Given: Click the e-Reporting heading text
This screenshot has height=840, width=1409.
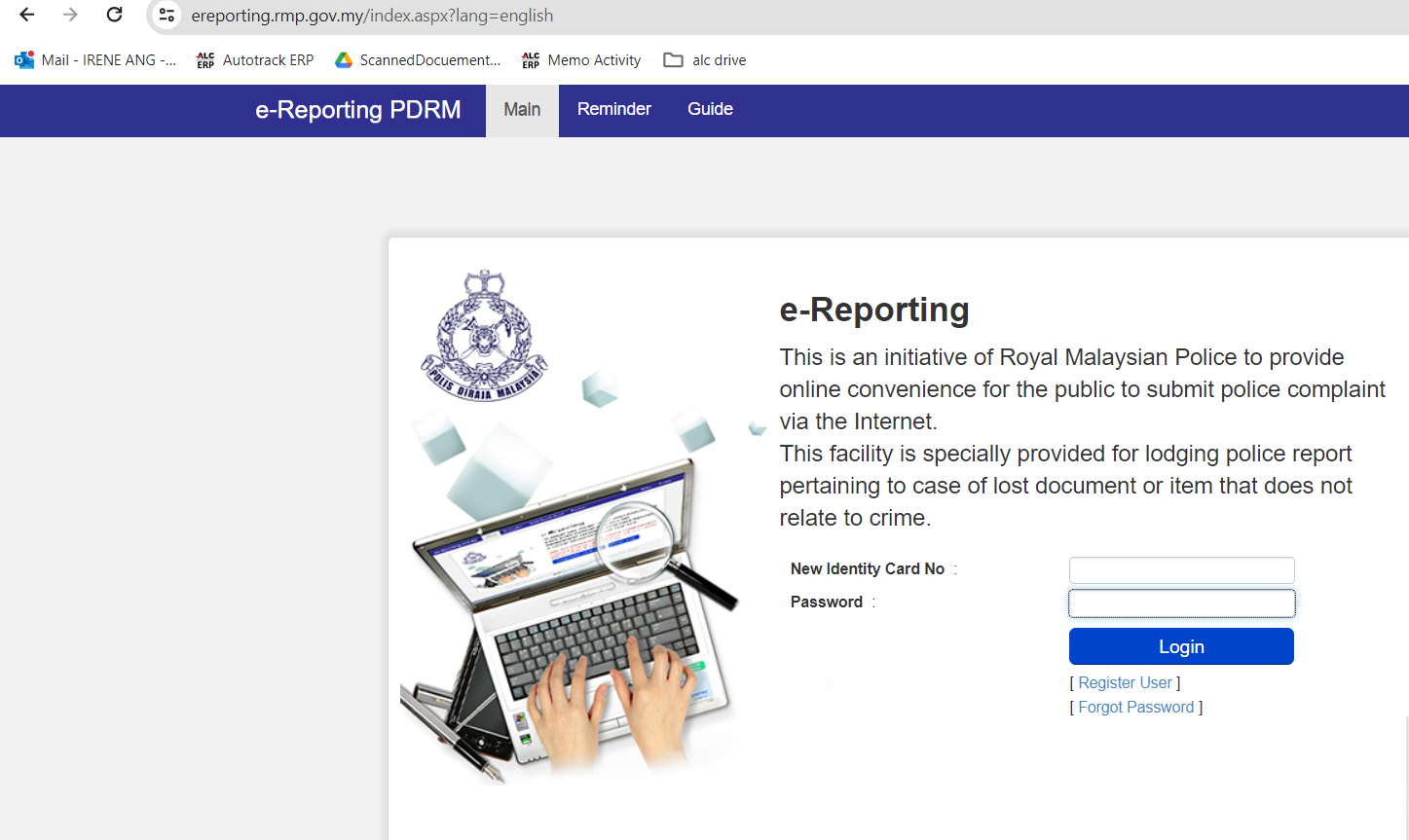Looking at the screenshot, I should [x=874, y=310].
